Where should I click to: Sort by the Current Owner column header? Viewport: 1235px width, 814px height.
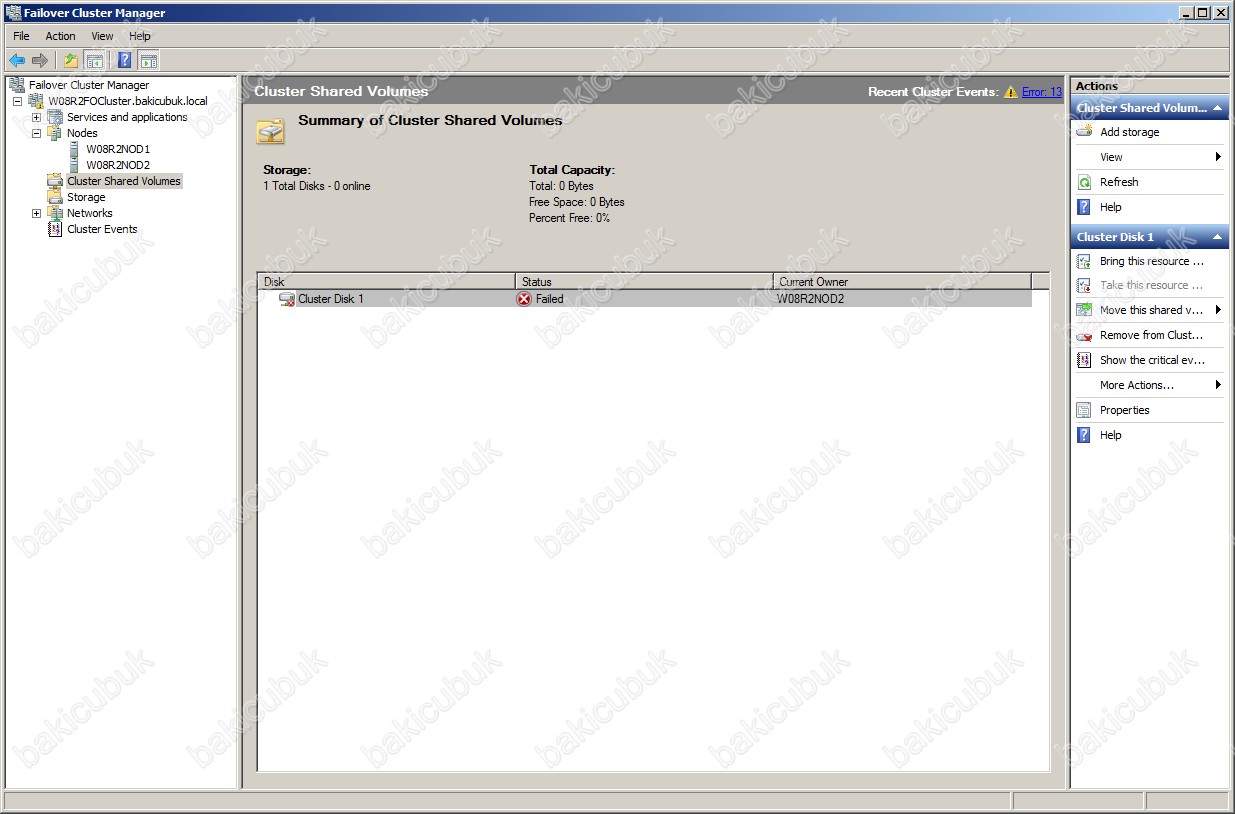tap(902, 282)
